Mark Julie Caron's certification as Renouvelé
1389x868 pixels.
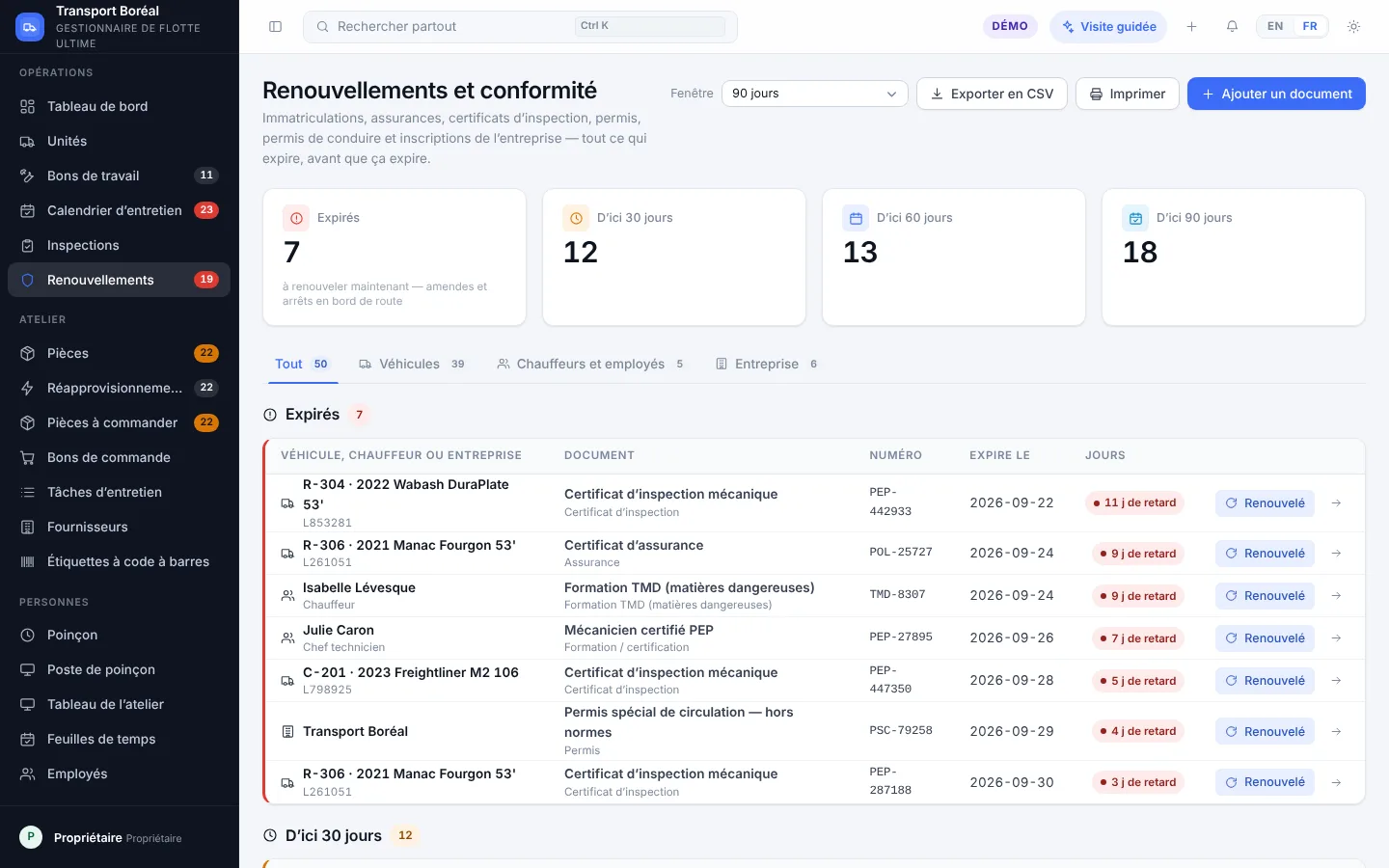click(1265, 638)
